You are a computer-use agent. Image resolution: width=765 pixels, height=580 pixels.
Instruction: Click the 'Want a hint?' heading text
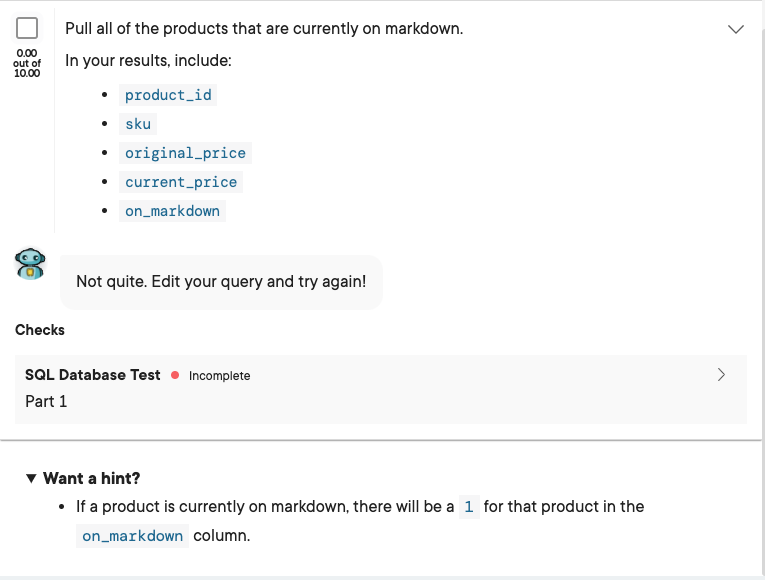92,478
